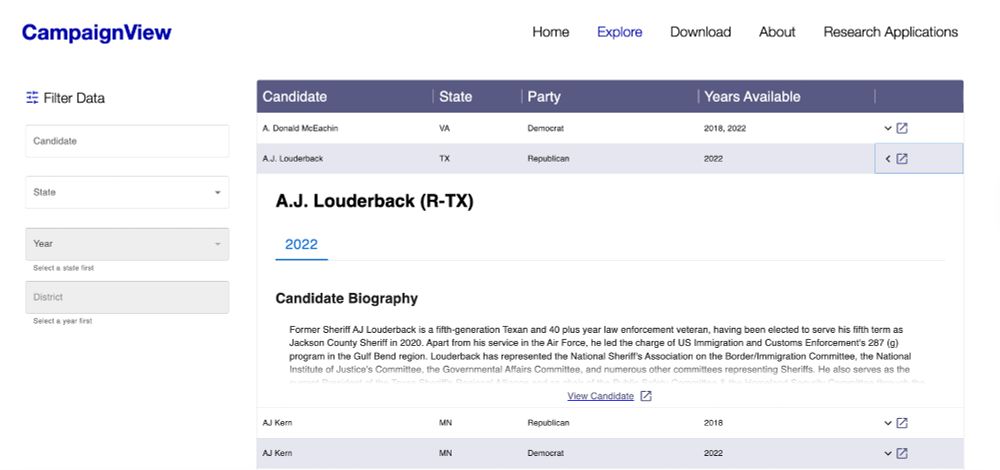
Task: Go to the Home page
Action: 551,32
